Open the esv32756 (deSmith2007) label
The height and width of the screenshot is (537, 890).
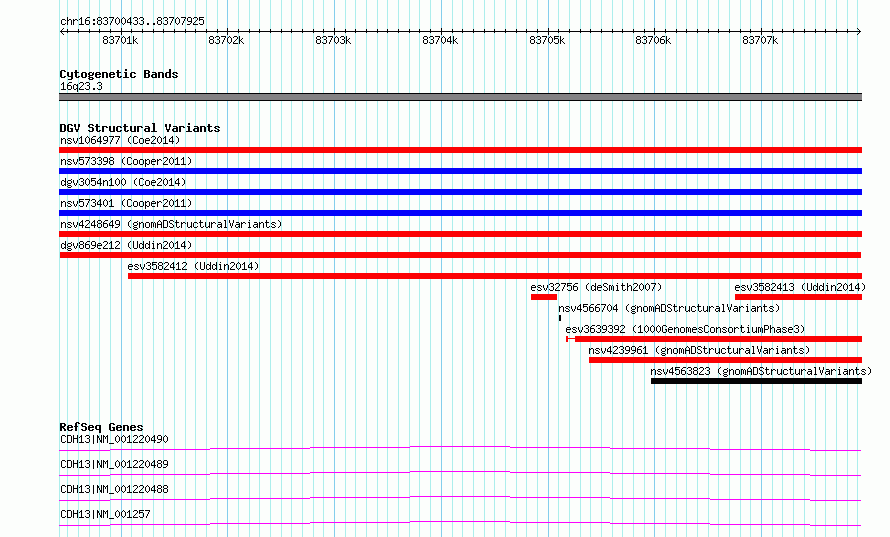[x=596, y=287]
